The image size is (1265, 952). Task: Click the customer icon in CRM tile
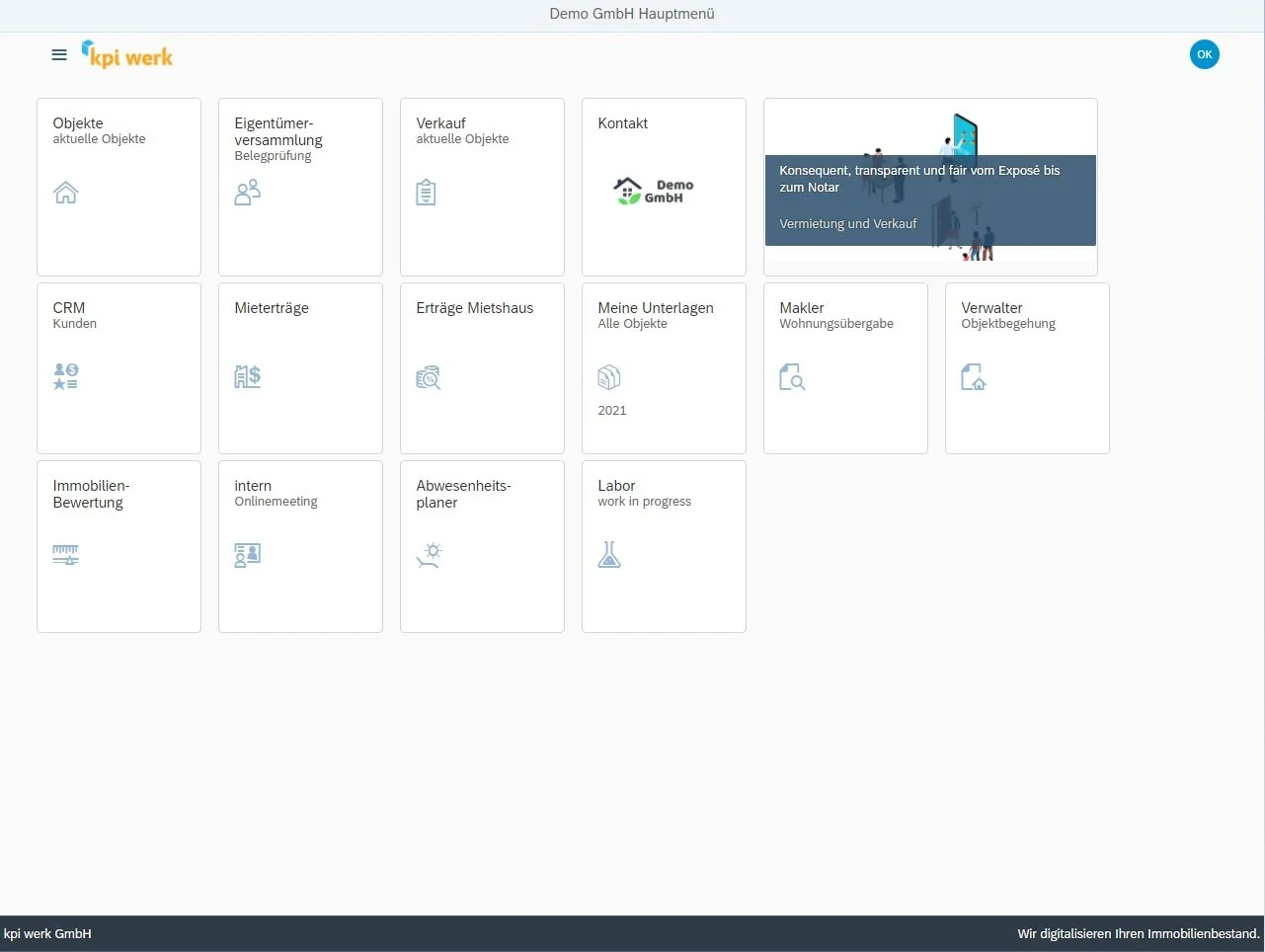pyautogui.click(x=65, y=376)
